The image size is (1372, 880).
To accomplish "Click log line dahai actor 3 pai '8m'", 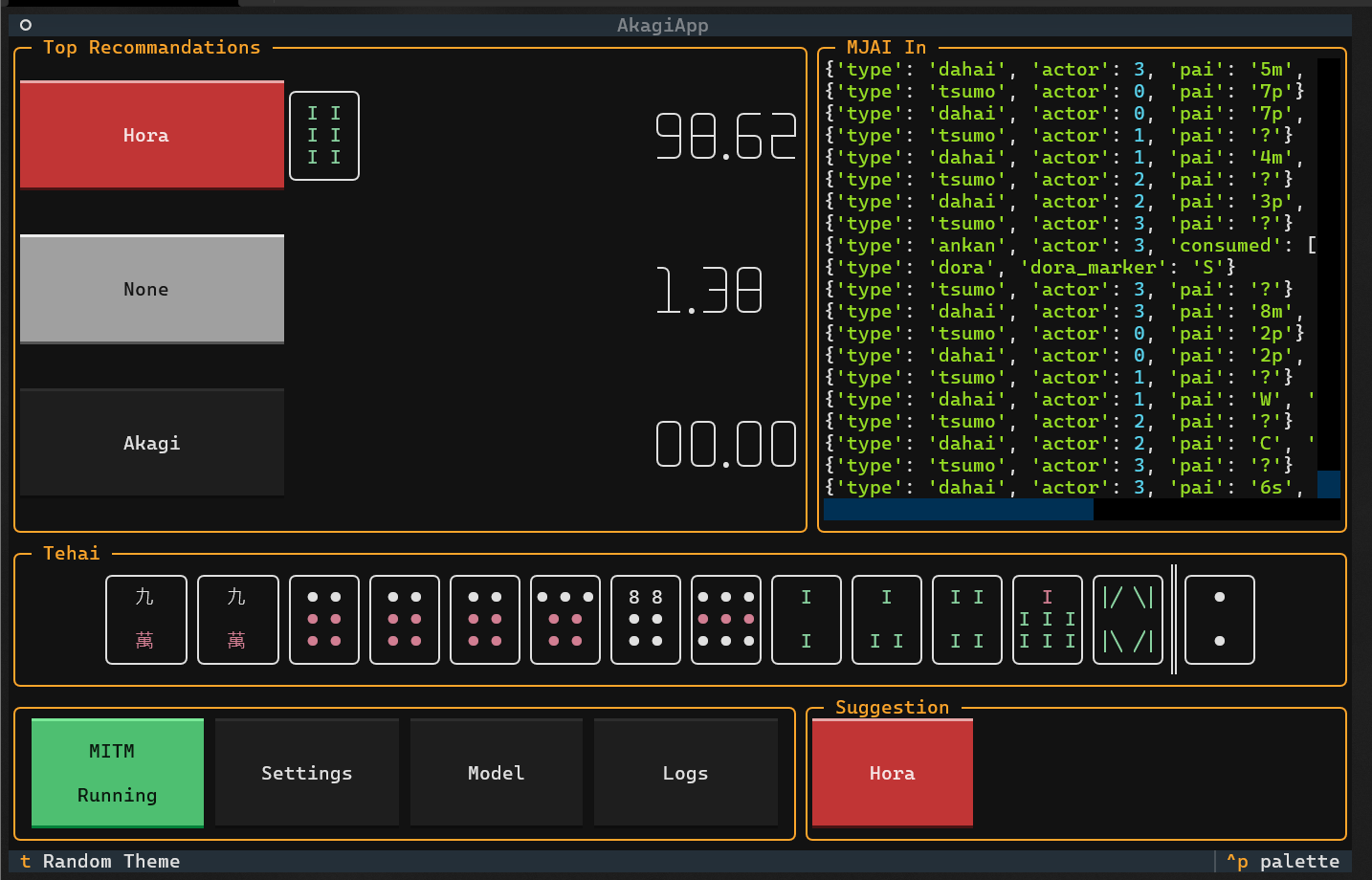I will coord(1065,311).
